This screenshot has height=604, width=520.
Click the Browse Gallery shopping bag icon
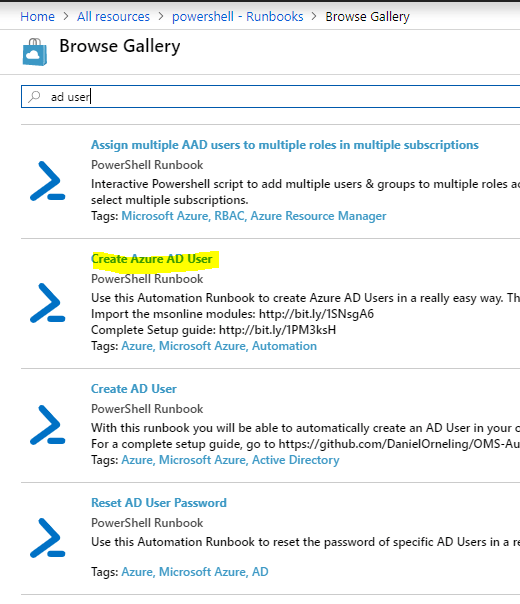[x=35, y=52]
